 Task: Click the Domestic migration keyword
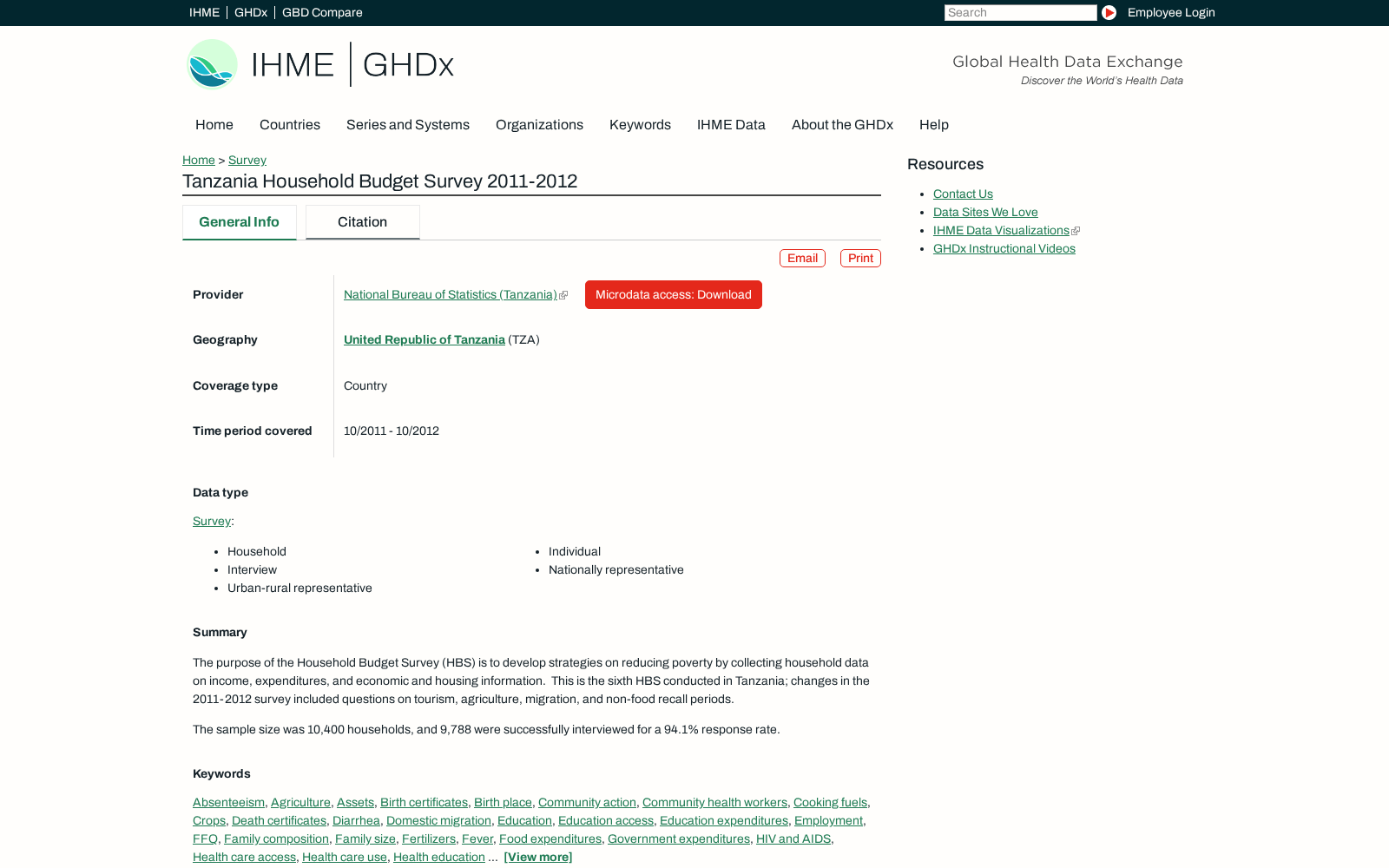pos(438,821)
